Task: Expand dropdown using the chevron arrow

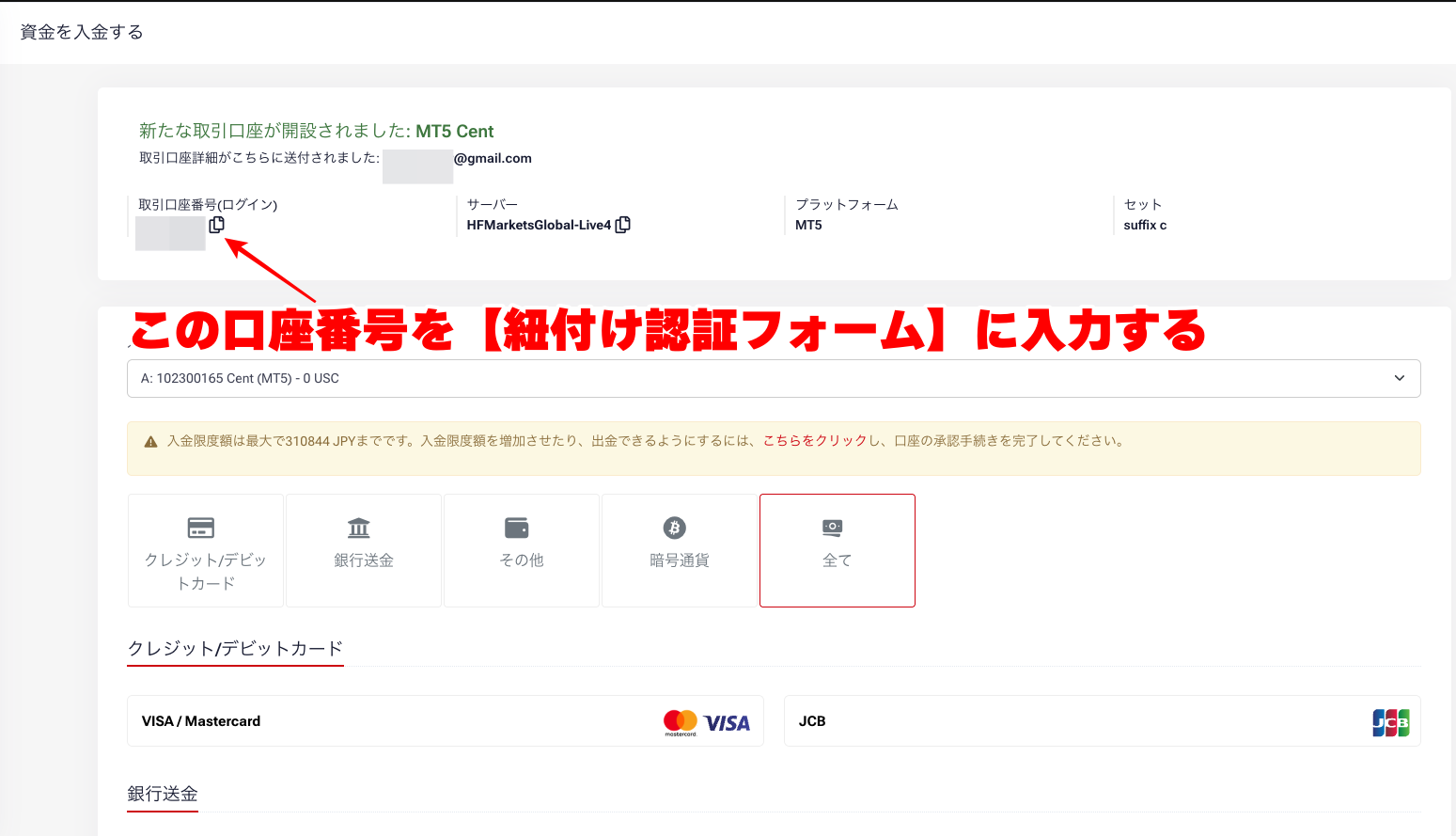Action: point(1399,378)
